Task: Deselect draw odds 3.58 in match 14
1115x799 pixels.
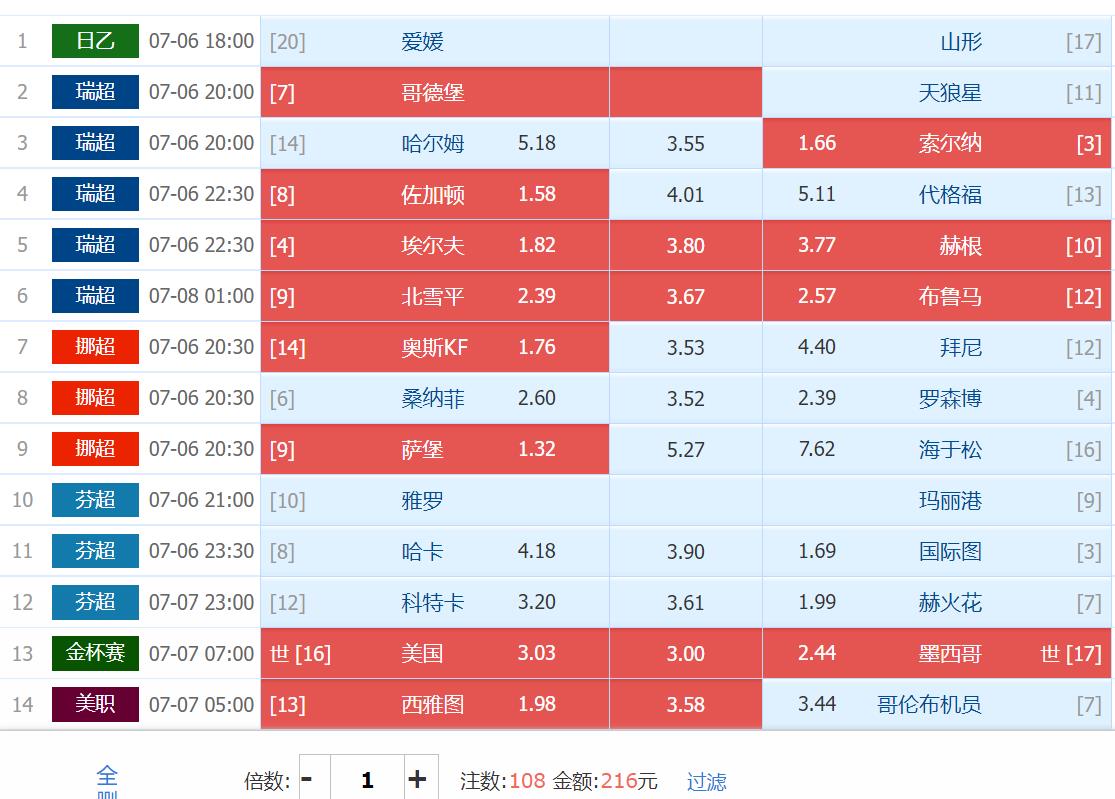Action: click(685, 704)
